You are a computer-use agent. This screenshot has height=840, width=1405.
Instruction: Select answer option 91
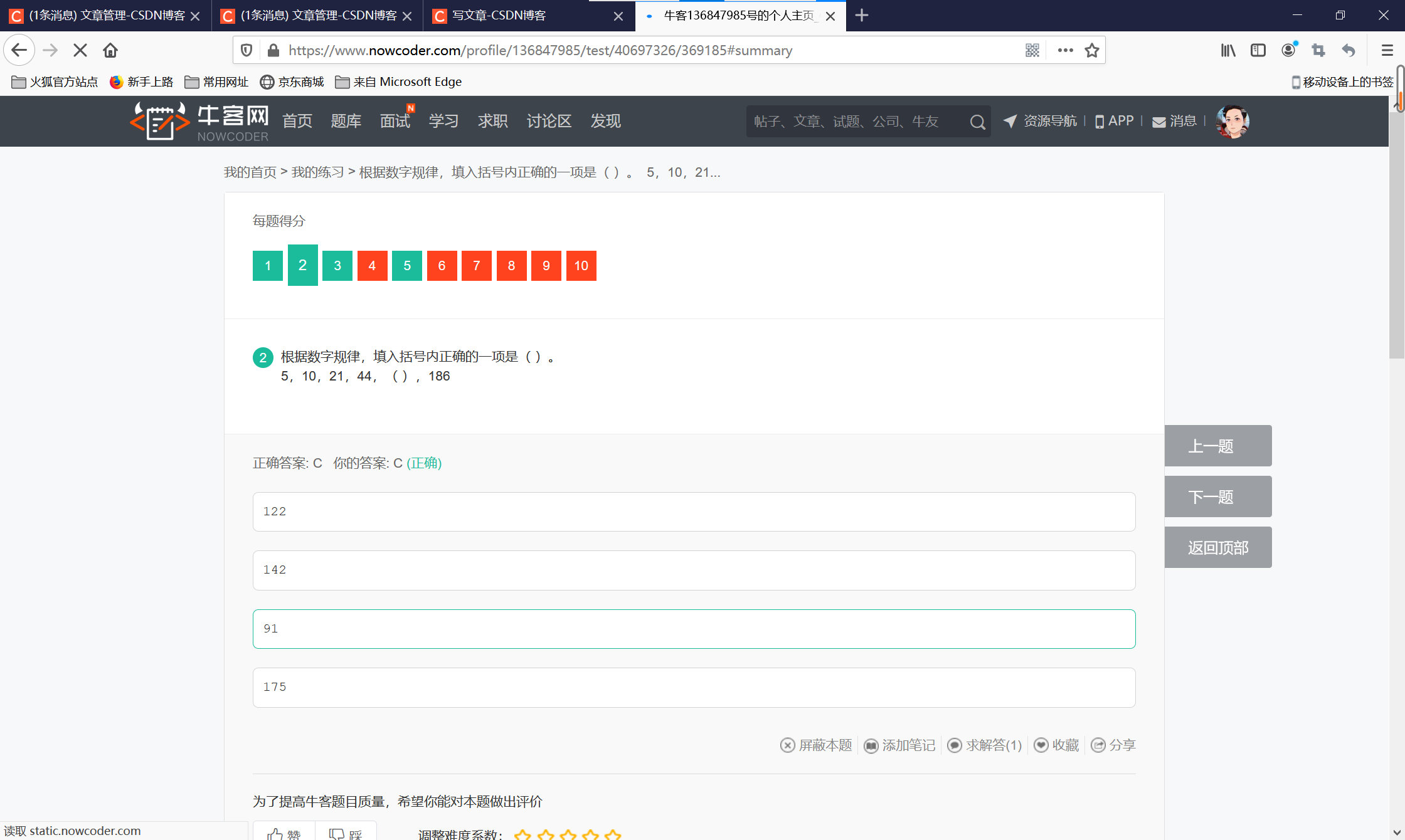(x=694, y=629)
